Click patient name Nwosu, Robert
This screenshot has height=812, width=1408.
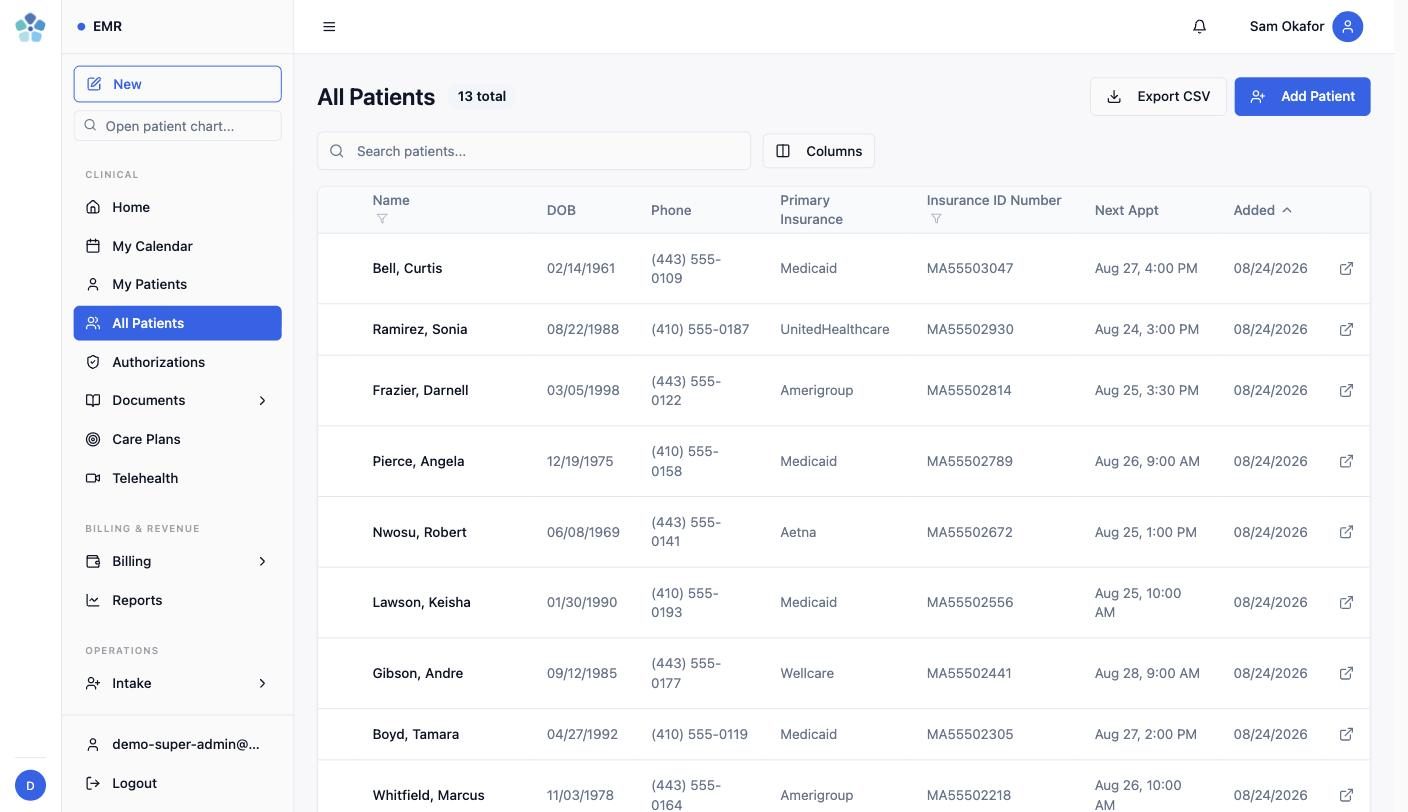click(x=419, y=532)
